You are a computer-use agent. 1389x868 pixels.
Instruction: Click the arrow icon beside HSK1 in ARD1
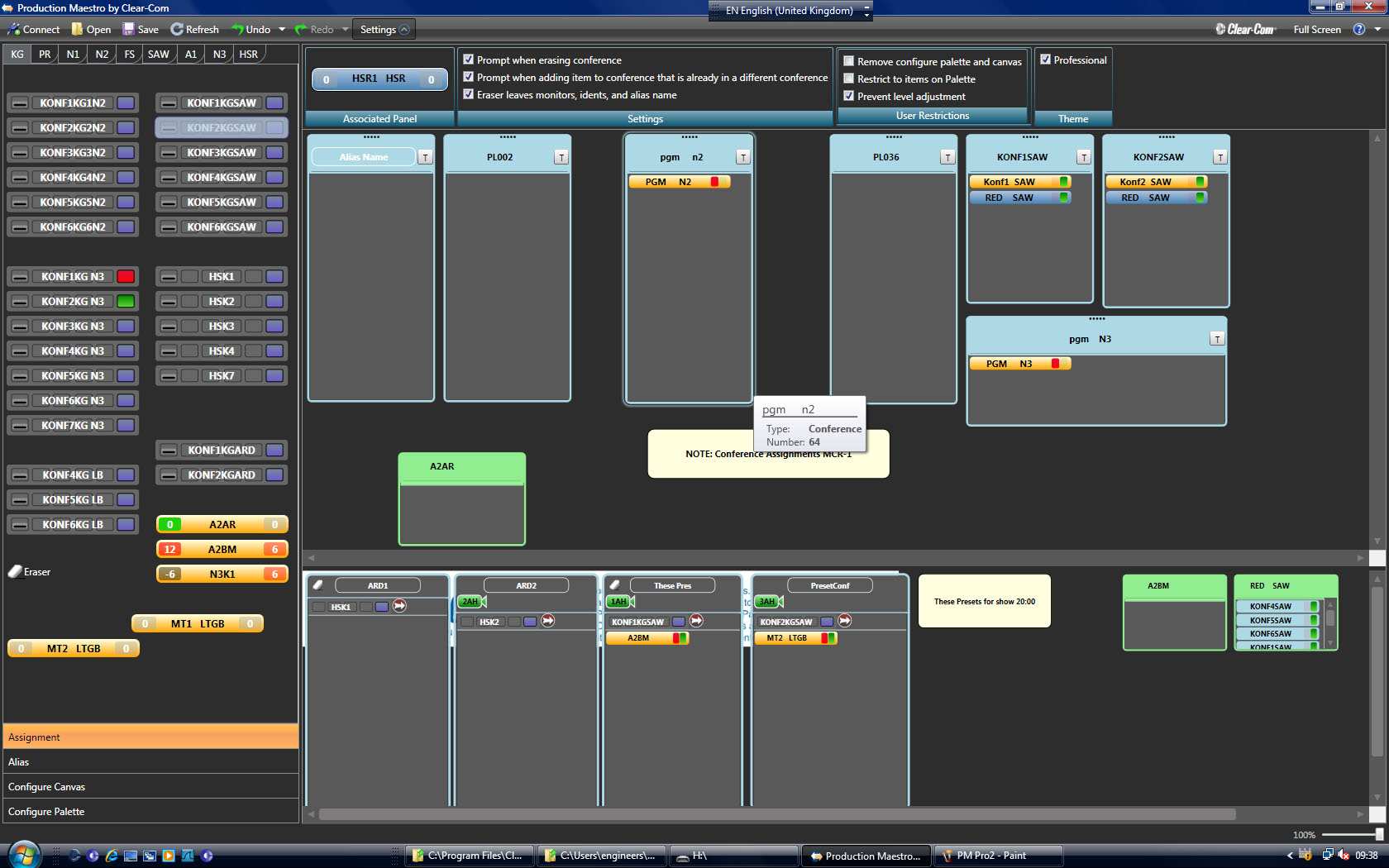[399, 606]
